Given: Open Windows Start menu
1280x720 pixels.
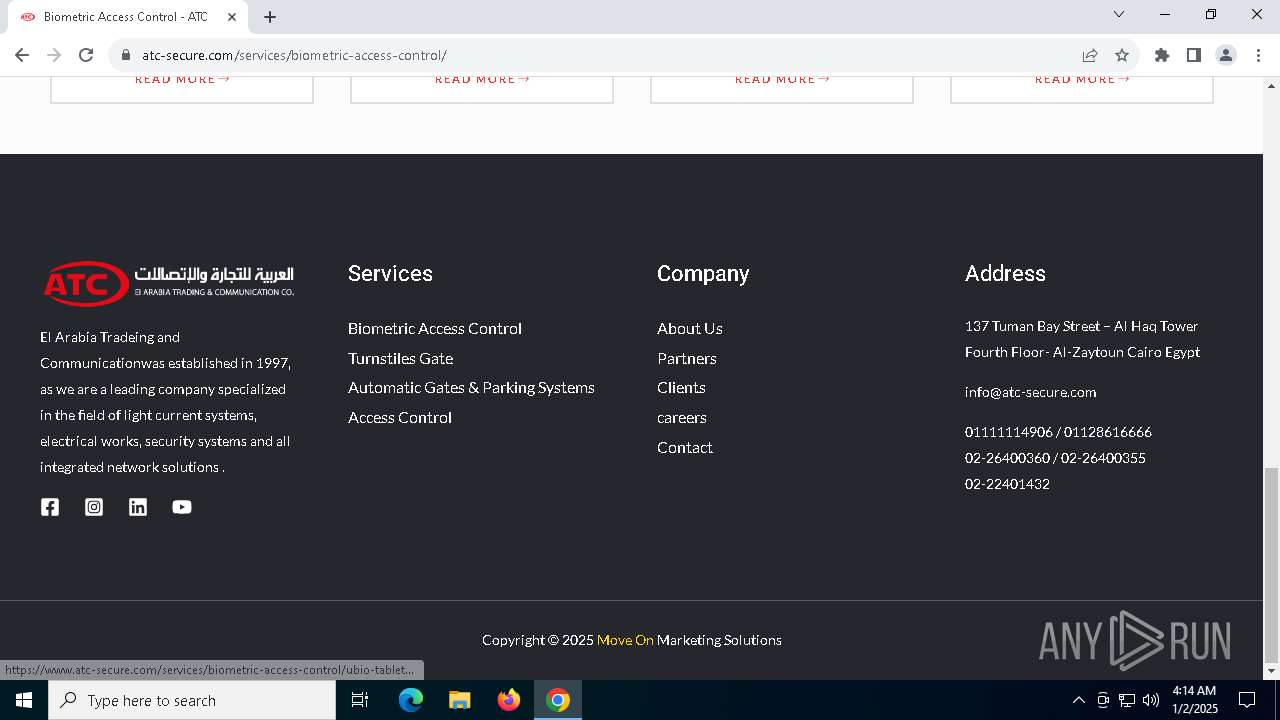Looking at the screenshot, I should pyautogui.click(x=24, y=700).
